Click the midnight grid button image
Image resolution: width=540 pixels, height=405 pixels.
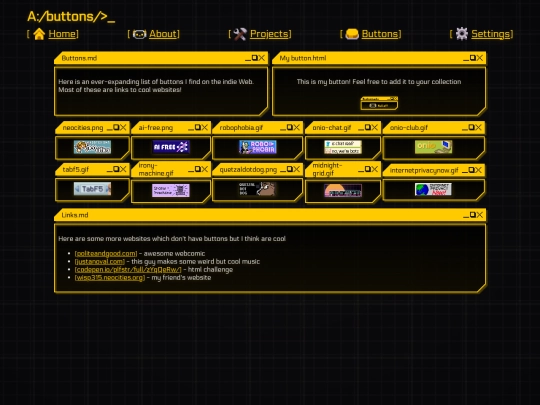(343, 190)
